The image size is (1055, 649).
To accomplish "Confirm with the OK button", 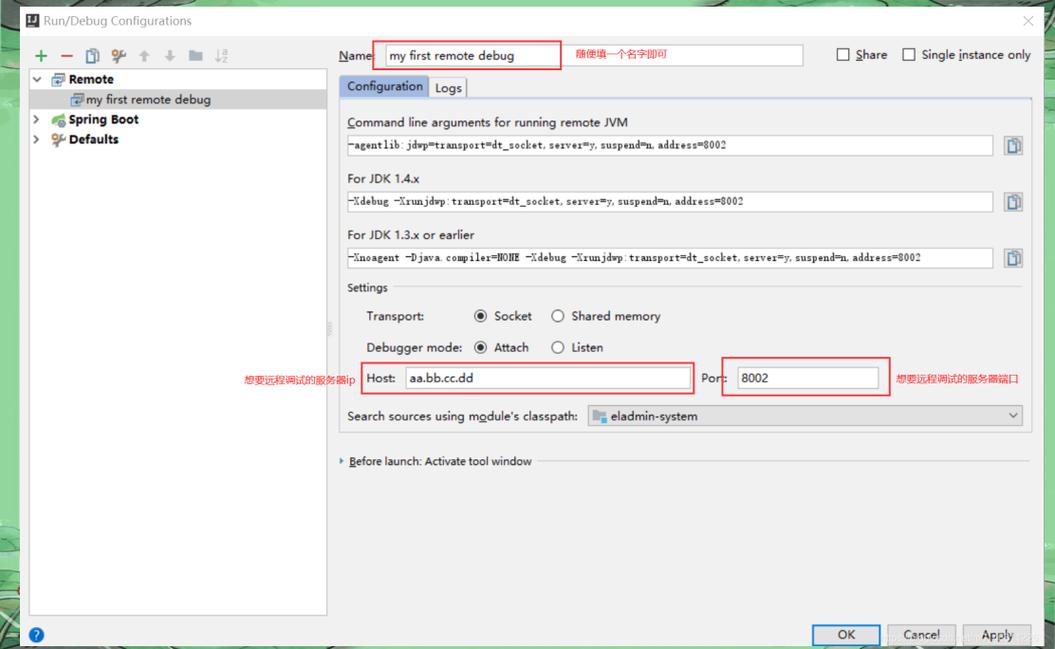I will tap(846, 634).
